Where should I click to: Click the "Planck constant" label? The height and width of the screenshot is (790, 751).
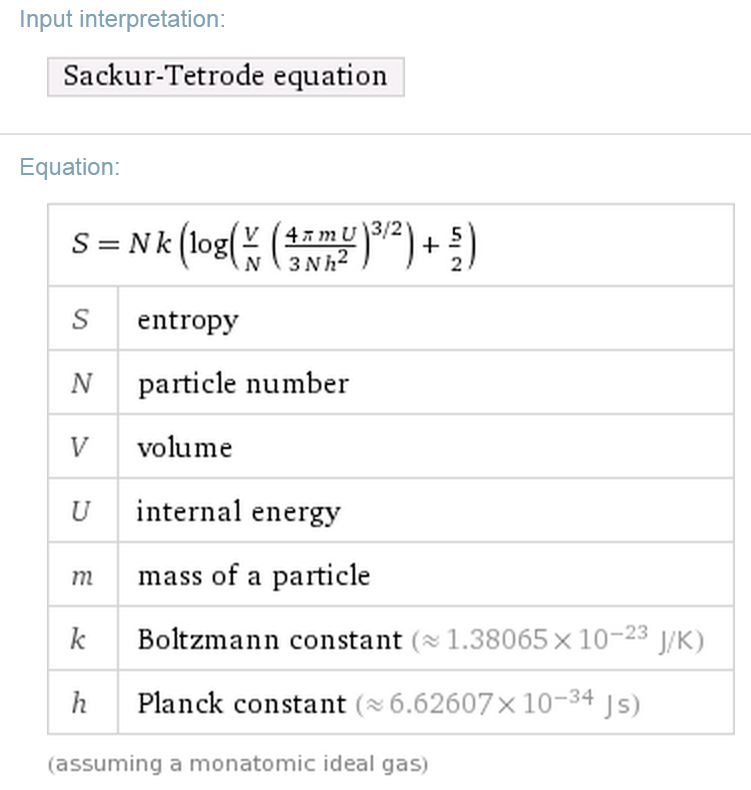(241, 704)
